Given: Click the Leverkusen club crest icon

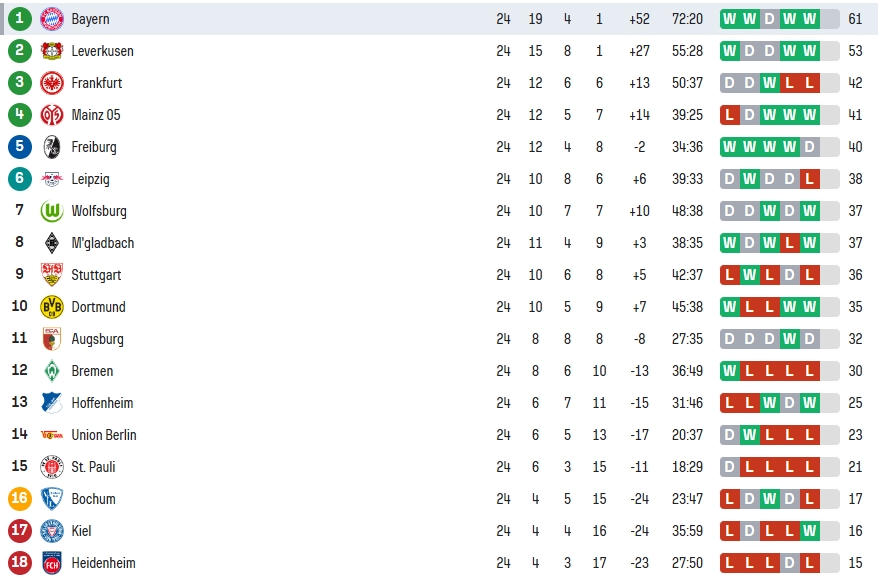Looking at the screenshot, I should pyautogui.click(x=52, y=51).
